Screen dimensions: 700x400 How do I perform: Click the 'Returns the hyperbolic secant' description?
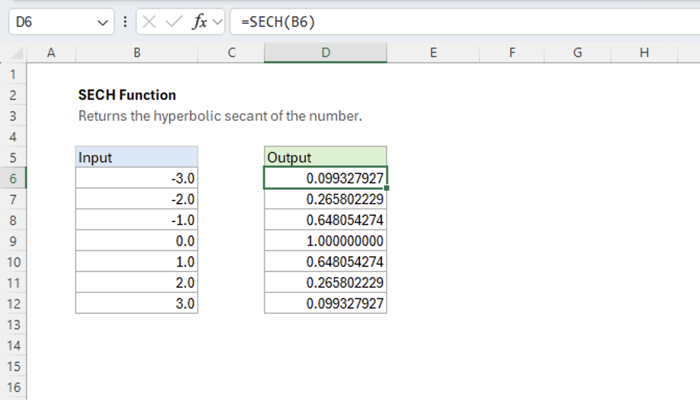[220, 116]
